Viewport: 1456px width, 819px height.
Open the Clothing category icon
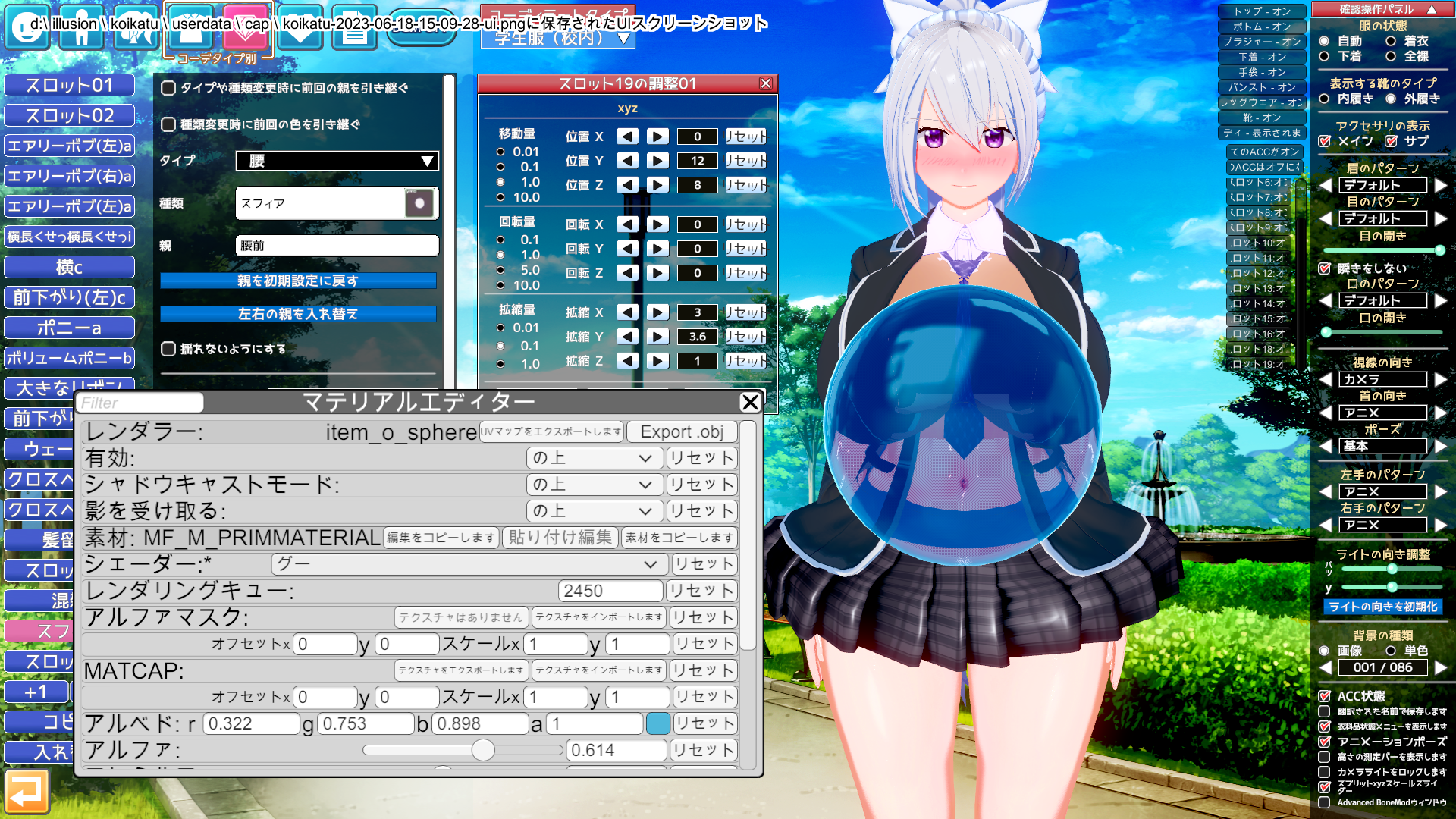point(190,27)
